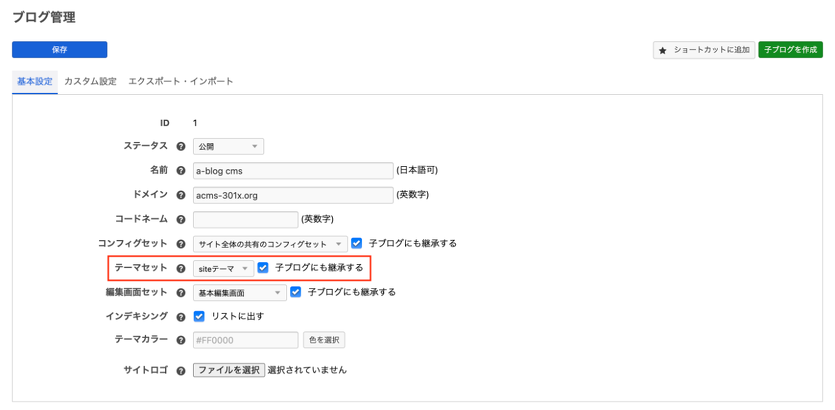The width and height of the screenshot is (835, 410).
Task: Click help icon next to 編集画面セット
Action: [181, 293]
